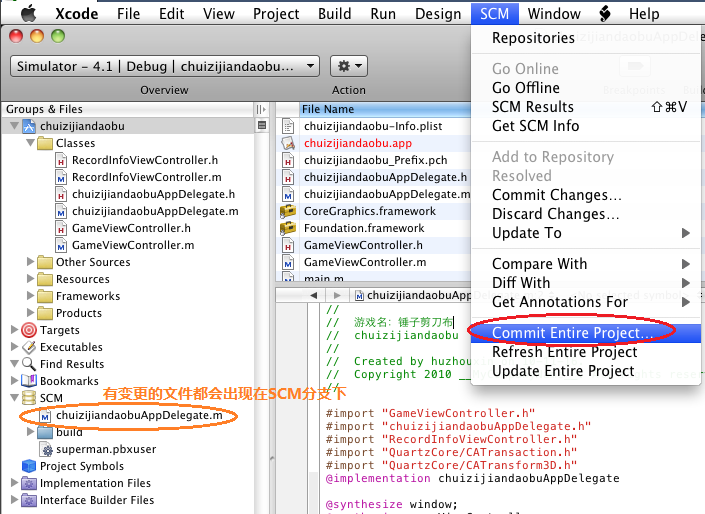Click the Foundation.framework toolbox icon
This screenshot has width=705, height=514.
(288, 228)
